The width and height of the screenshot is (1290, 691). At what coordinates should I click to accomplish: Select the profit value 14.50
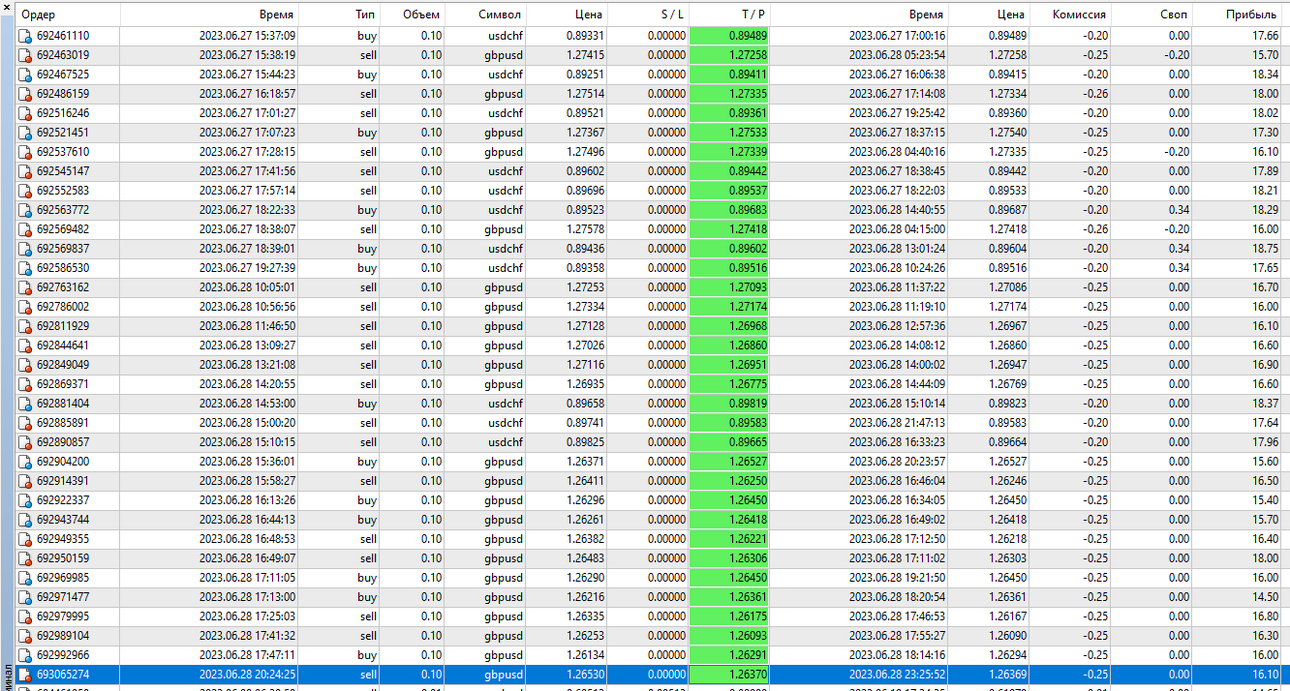click(x=1265, y=596)
